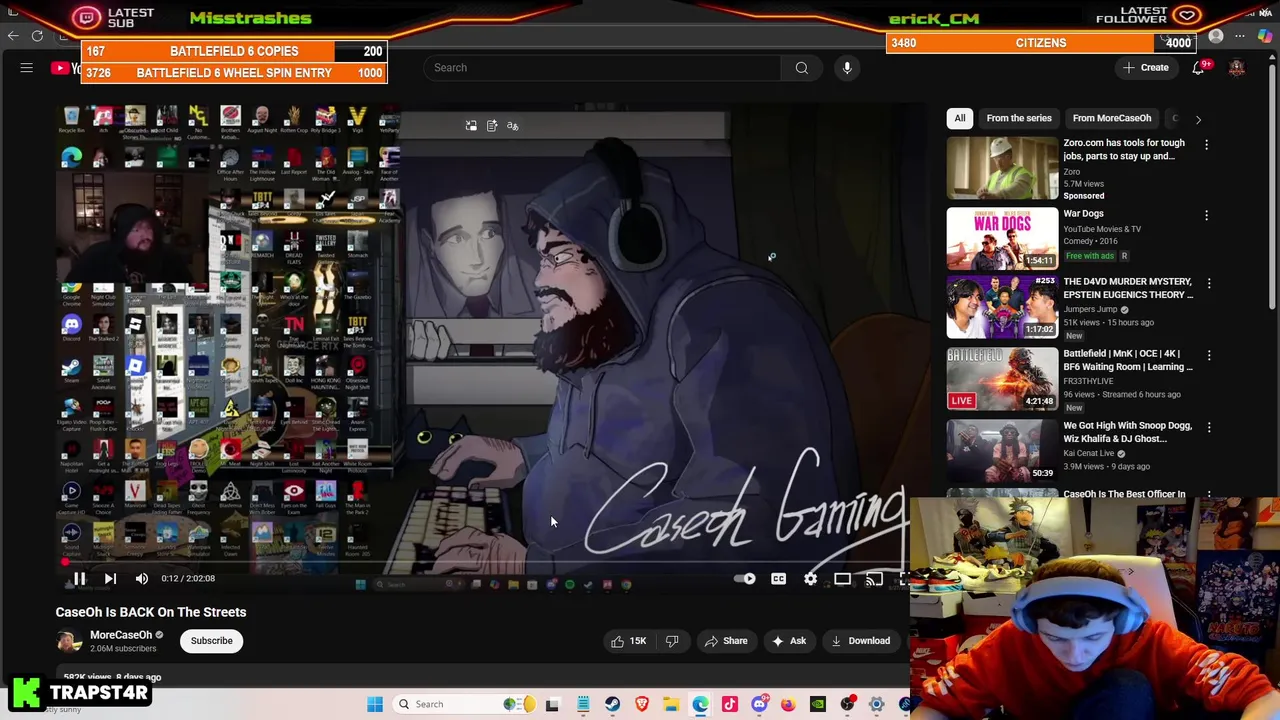Open the MoreCaseOh channel name
Viewport: 1280px width, 720px height.
pos(121,635)
